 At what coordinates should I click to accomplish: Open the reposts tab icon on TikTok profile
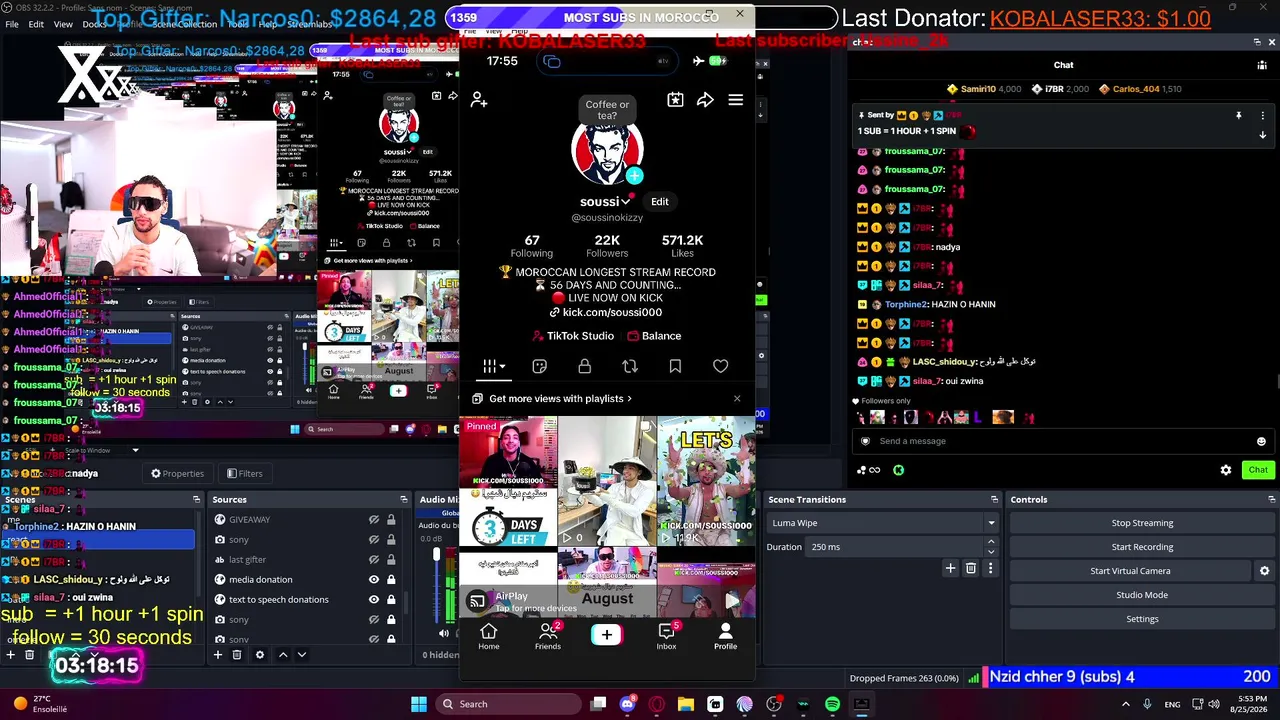point(630,367)
